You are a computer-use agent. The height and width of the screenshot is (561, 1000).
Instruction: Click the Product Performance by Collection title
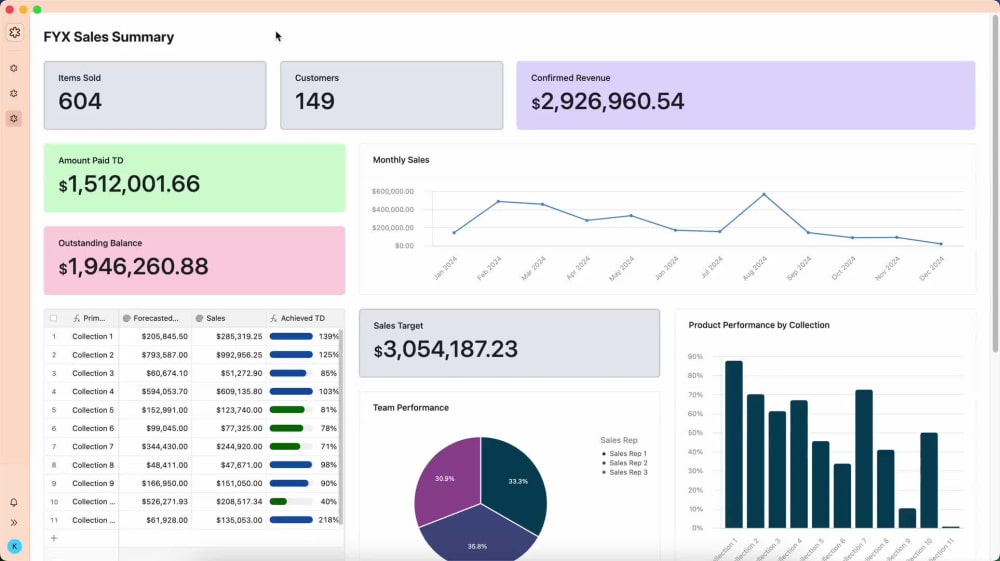click(x=759, y=325)
